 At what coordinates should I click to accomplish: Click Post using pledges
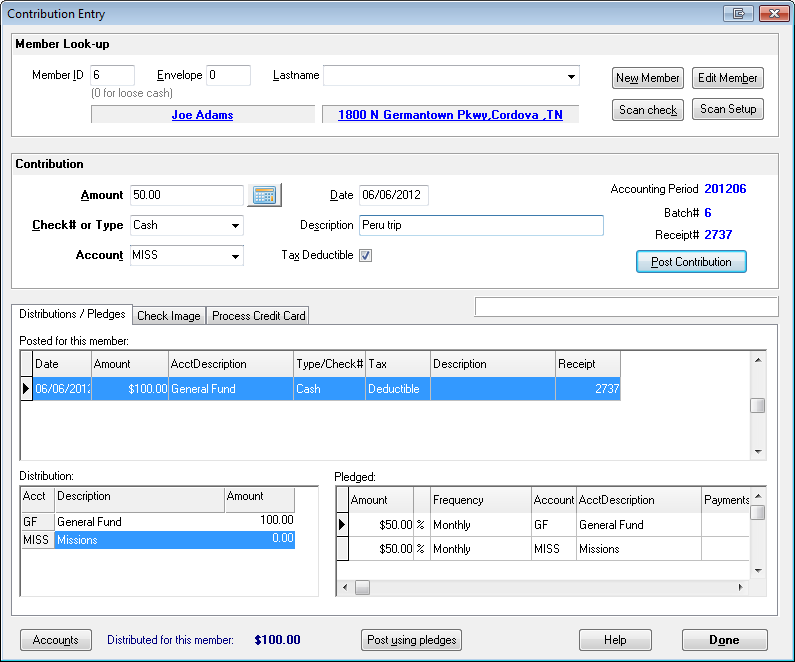coord(411,640)
